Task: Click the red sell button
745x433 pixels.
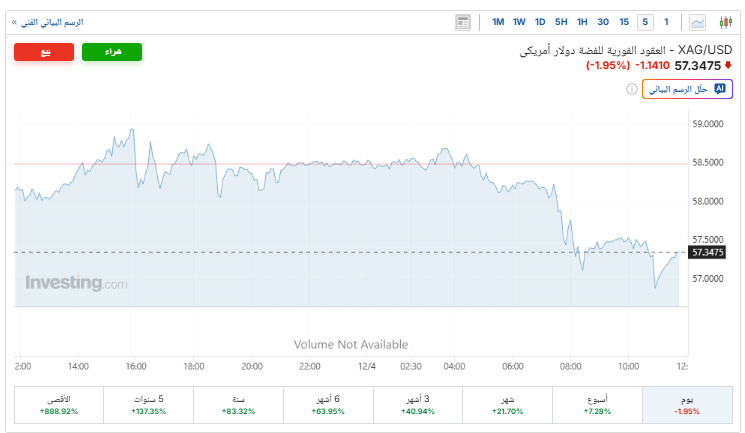Action: tap(44, 52)
